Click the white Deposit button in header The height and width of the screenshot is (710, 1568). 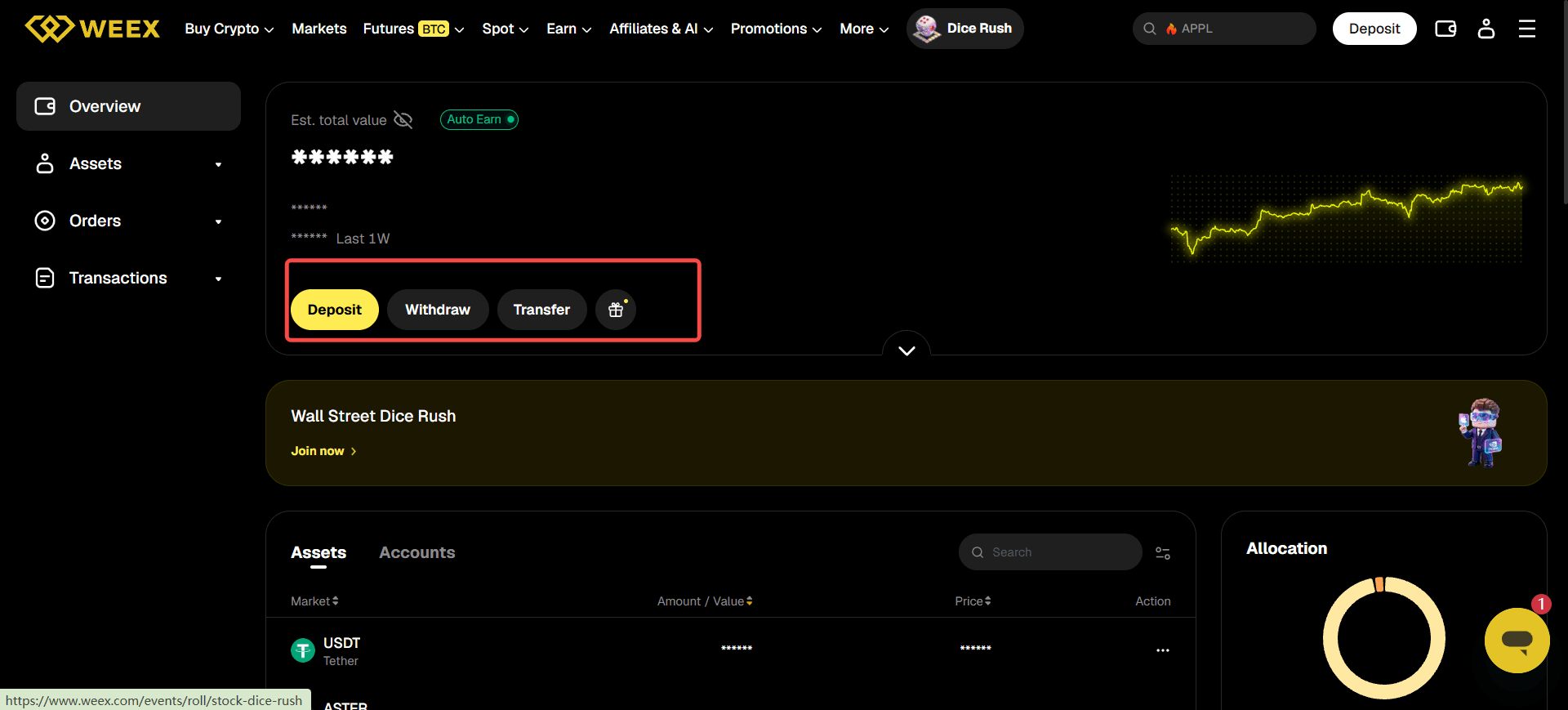click(x=1374, y=29)
